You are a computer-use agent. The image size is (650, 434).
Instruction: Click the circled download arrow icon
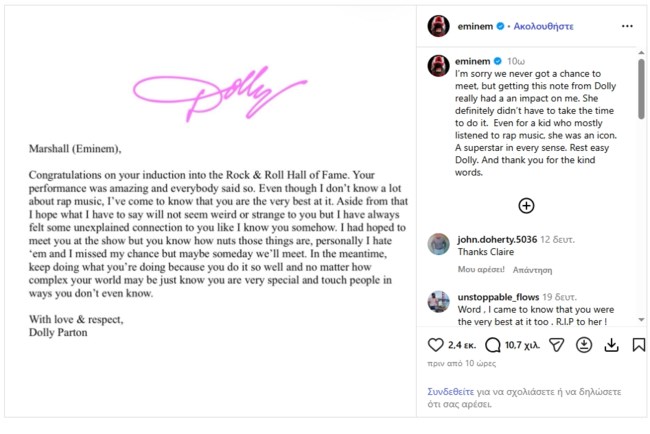(x=584, y=345)
